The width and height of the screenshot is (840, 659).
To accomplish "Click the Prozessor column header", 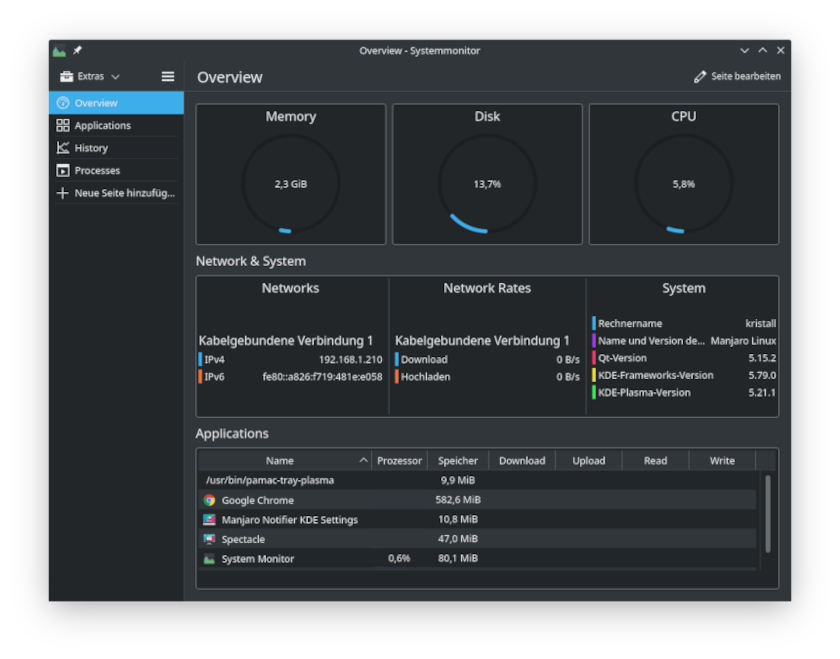I will pos(399,461).
